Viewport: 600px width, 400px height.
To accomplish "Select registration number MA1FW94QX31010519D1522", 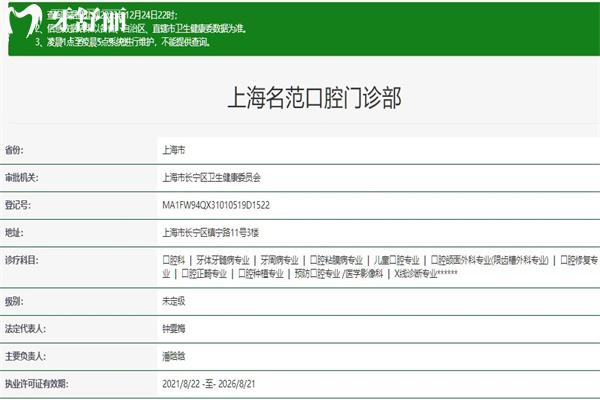I will click(216, 205).
